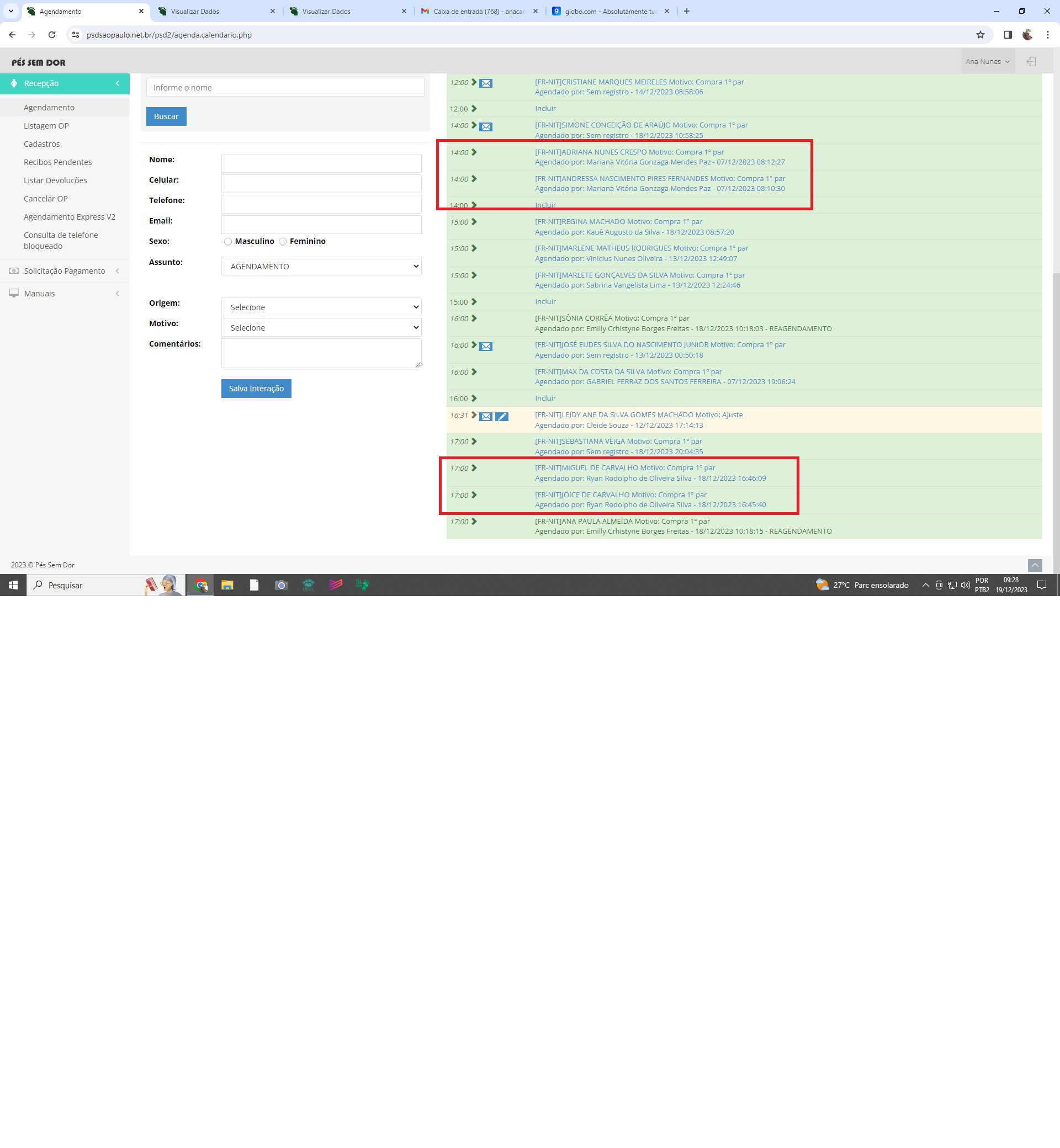The width and height of the screenshot is (1060, 1148).
Task: Reload the page with browser refresh icon
Action: pyautogui.click(x=52, y=35)
